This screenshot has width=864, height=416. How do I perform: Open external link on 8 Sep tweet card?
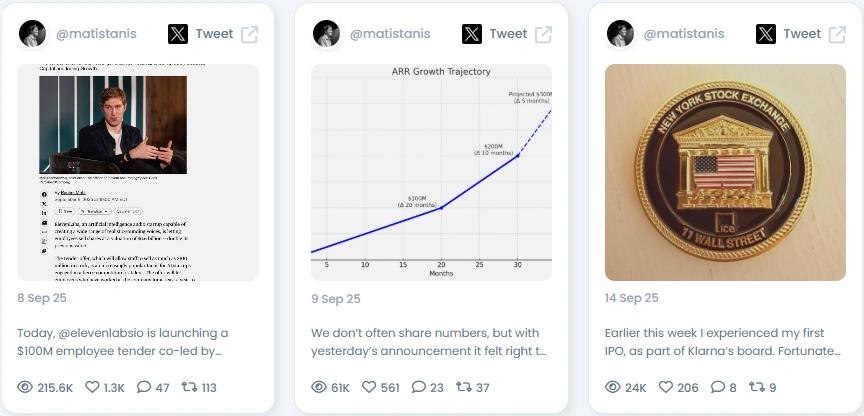tap(250, 34)
